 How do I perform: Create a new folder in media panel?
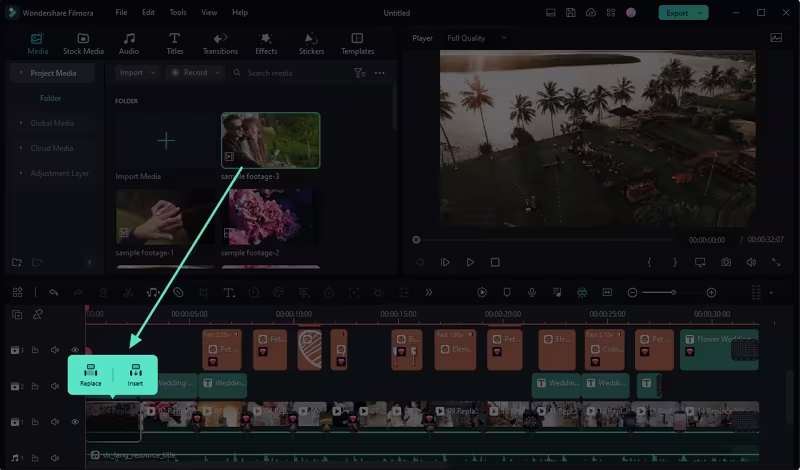click(x=17, y=262)
